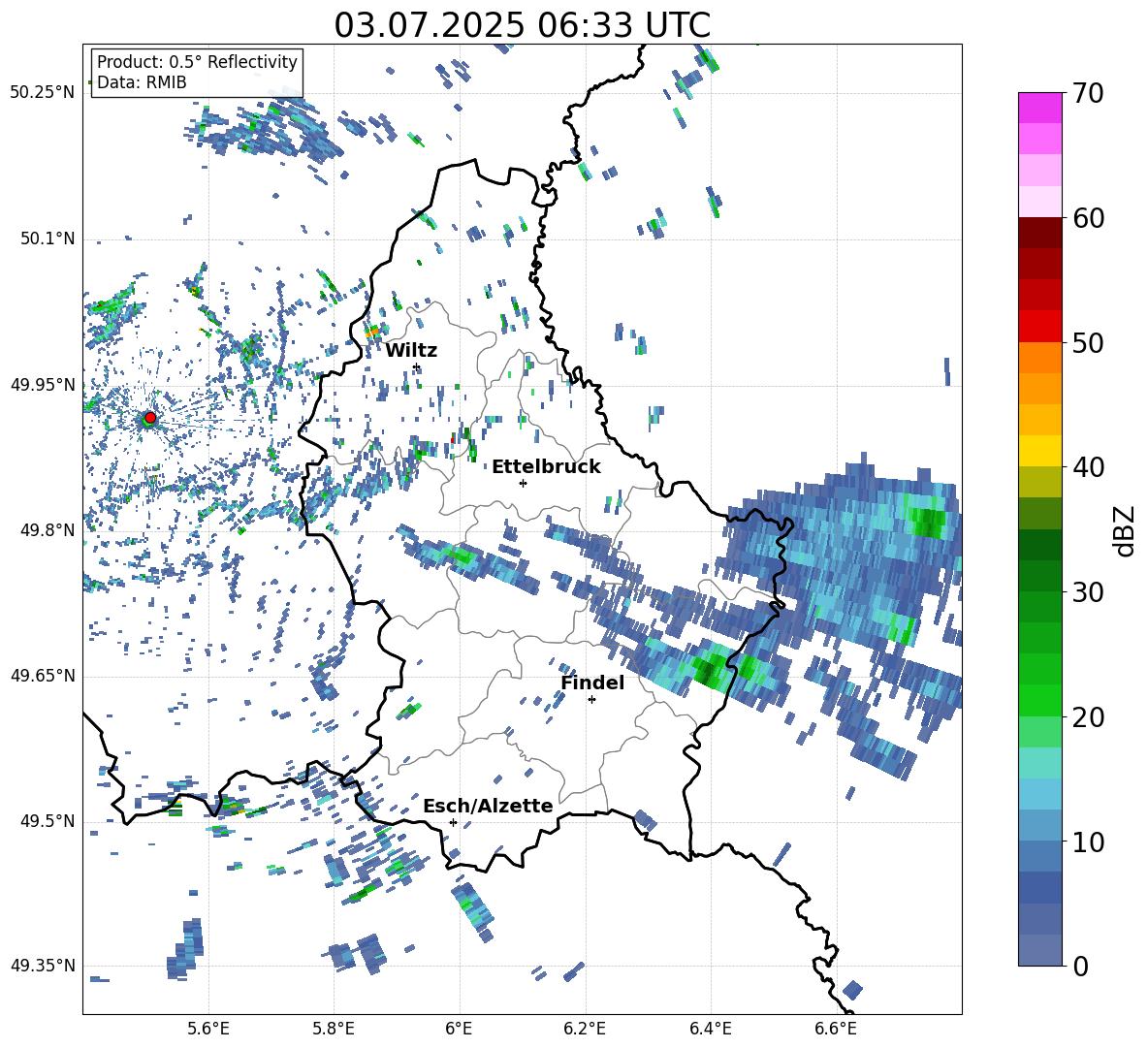Click the colorbar tick label 40

tap(1088, 467)
